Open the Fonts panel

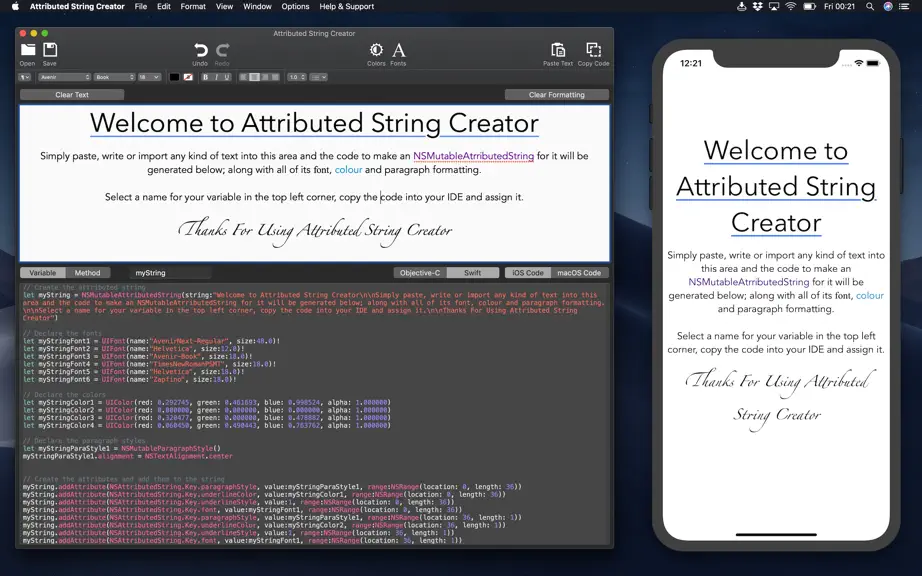[x=399, y=51]
